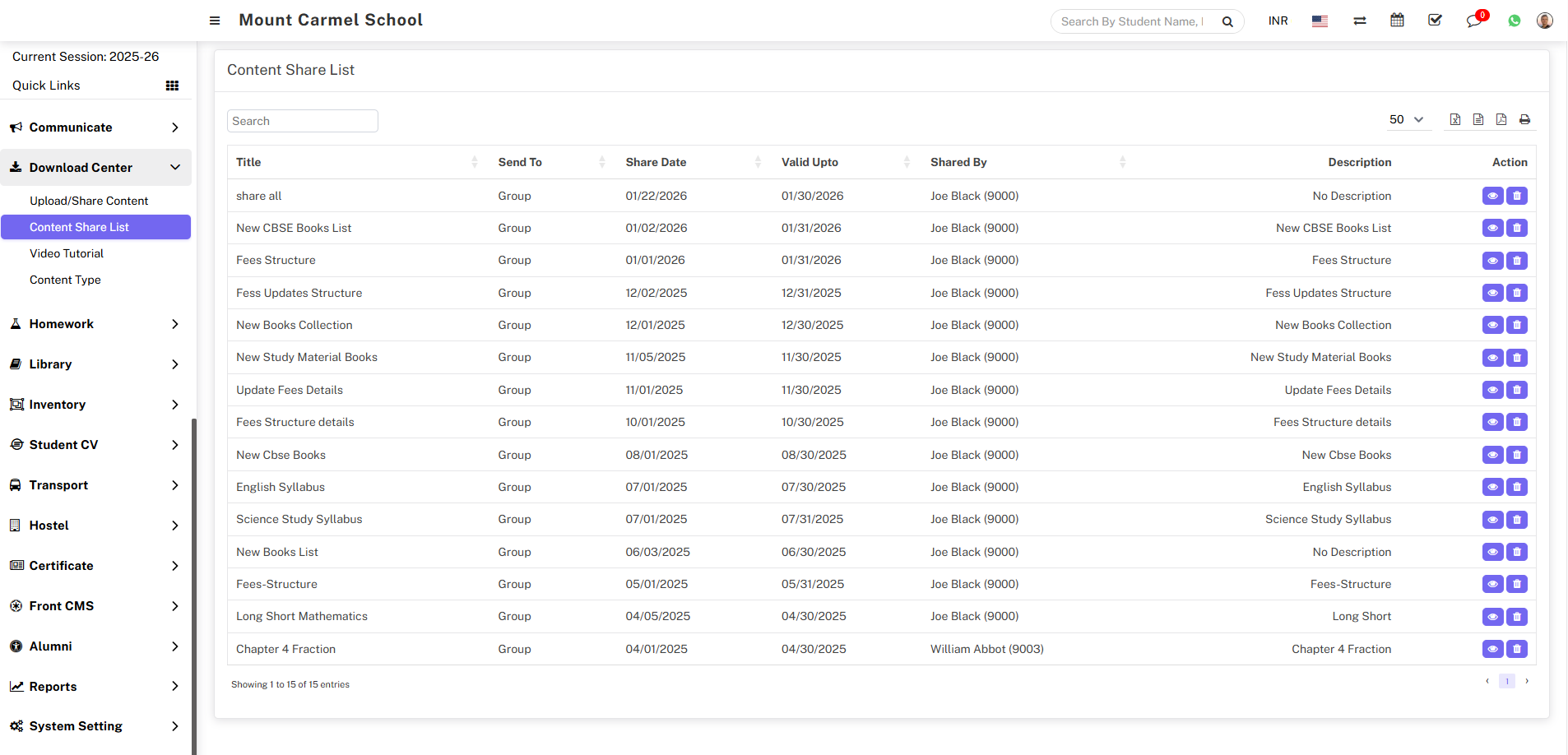The width and height of the screenshot is (1568, 755).
Task: Open WhatsApp icon in top bar
Action: [x=1514, y=21]
